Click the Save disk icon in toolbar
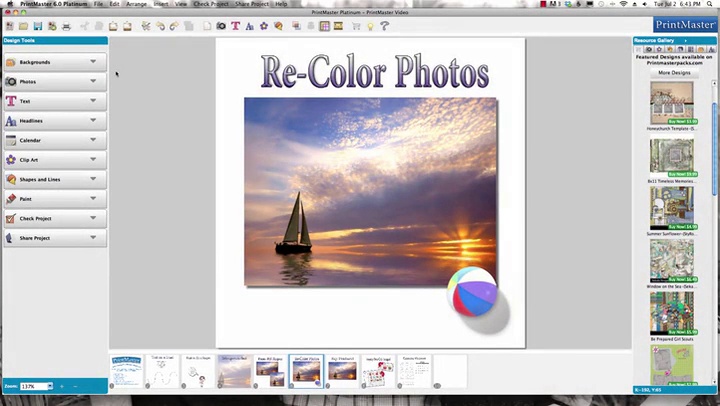The image size is (720, 406). (x=38, y=26)
